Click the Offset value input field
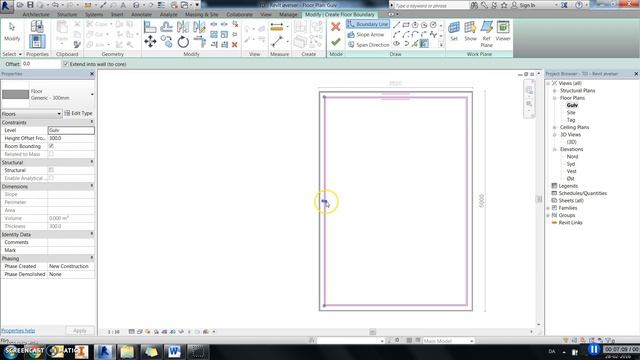The image size is (640, 360). (41, 64)
